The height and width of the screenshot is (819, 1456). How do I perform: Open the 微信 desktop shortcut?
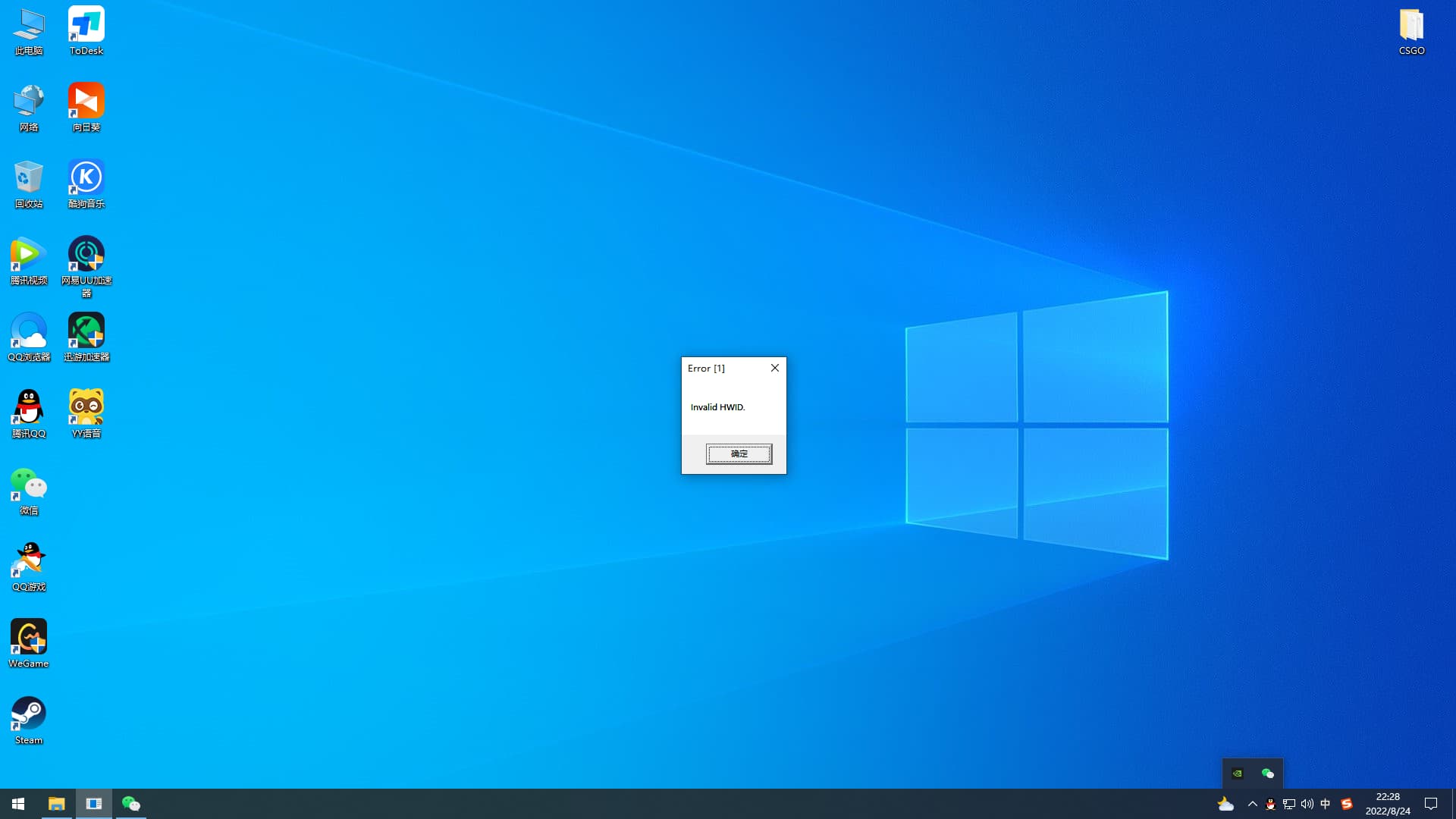pos(28,490)
